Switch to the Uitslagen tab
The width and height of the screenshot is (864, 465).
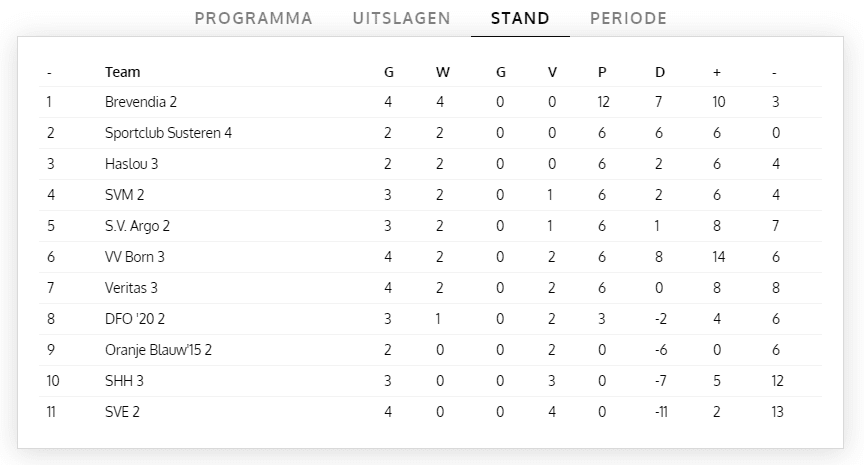click(401, 18)
